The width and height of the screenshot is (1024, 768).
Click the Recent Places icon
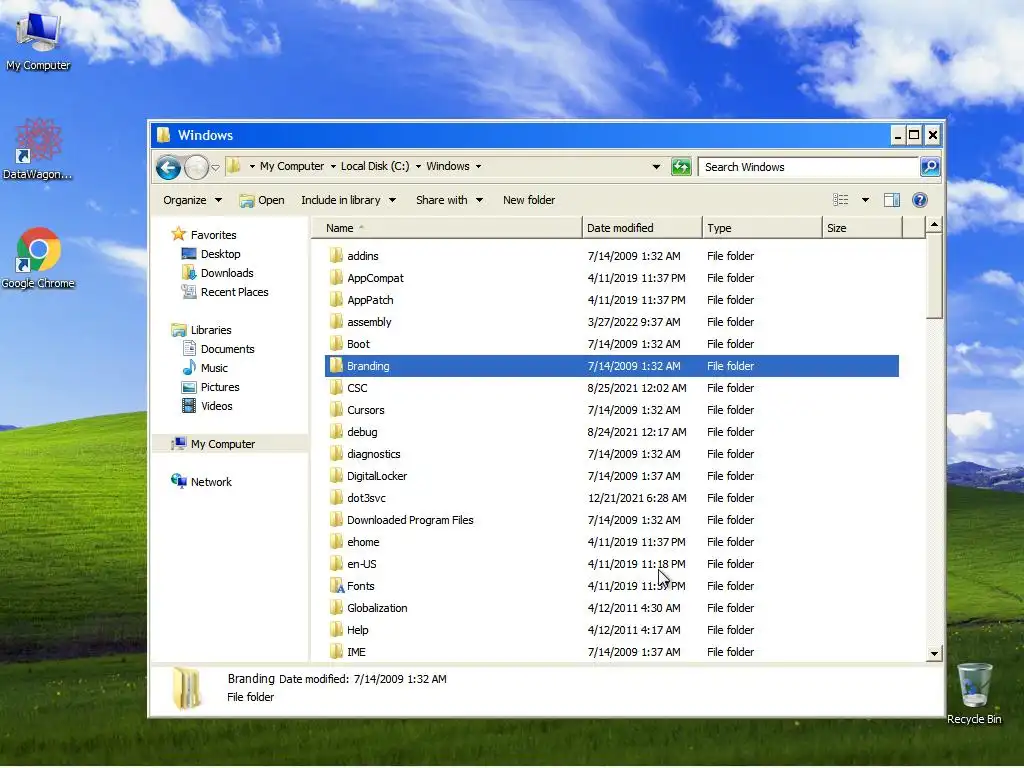(189, 291)
